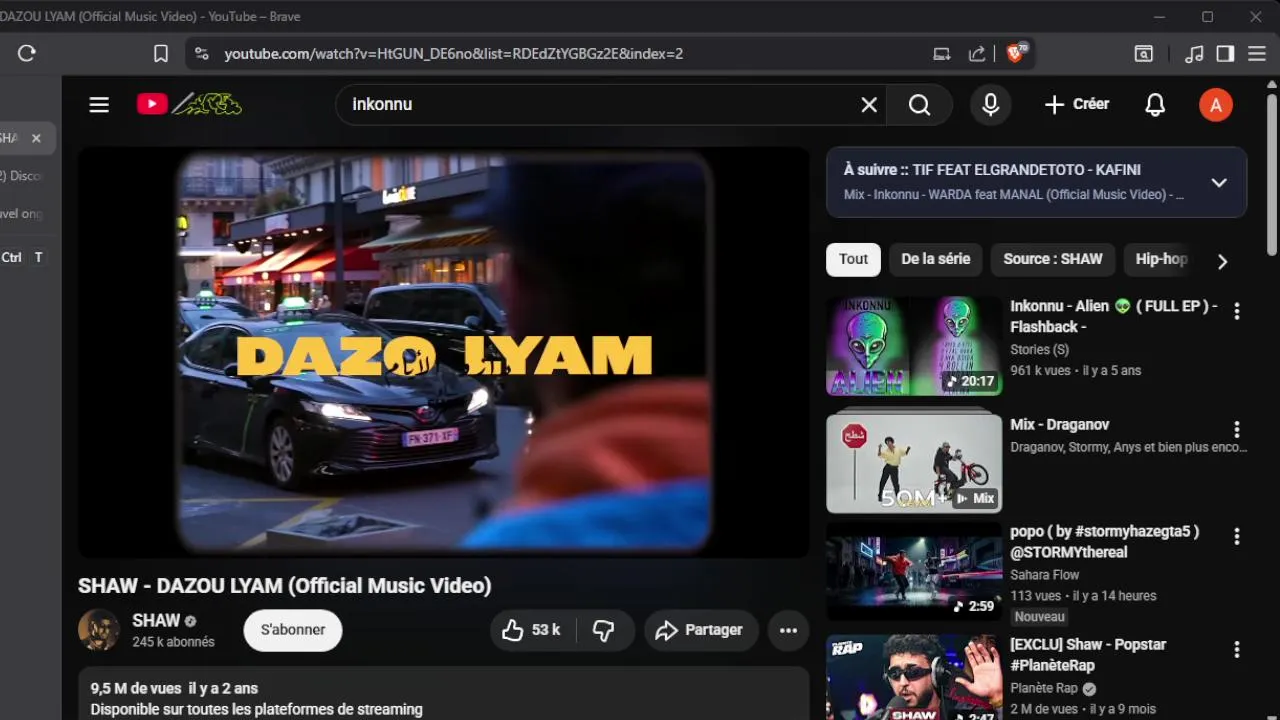Viewport: 1280px width, 720px height.
Task: Expand the video description box
Action: tap(443, 694)
